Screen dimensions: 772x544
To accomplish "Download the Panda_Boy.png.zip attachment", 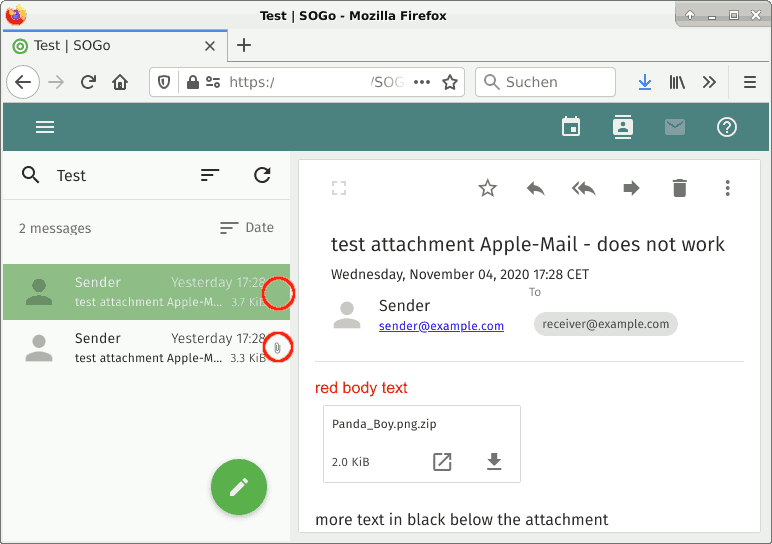I will click(x=493, y=461).
